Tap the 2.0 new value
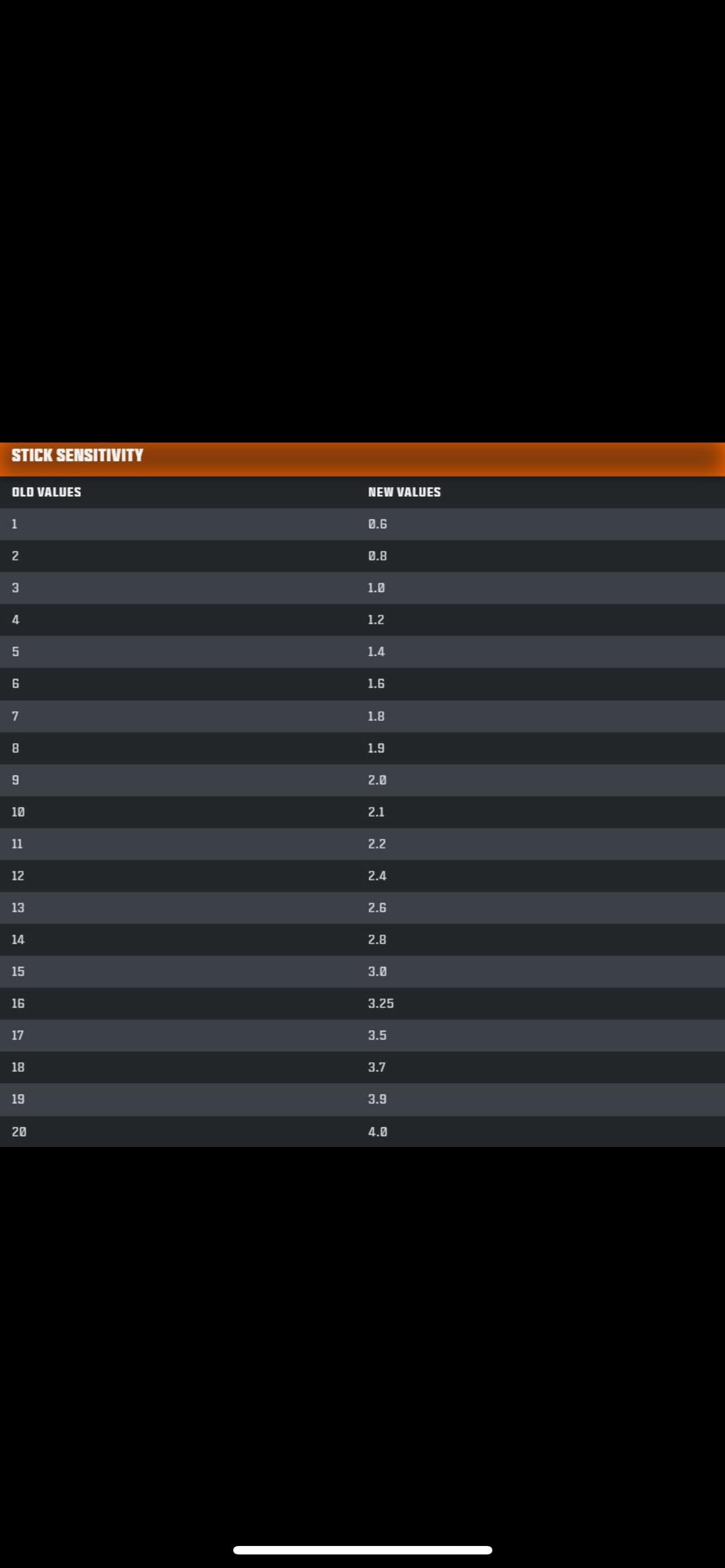725x1568 pixels. 377,779
